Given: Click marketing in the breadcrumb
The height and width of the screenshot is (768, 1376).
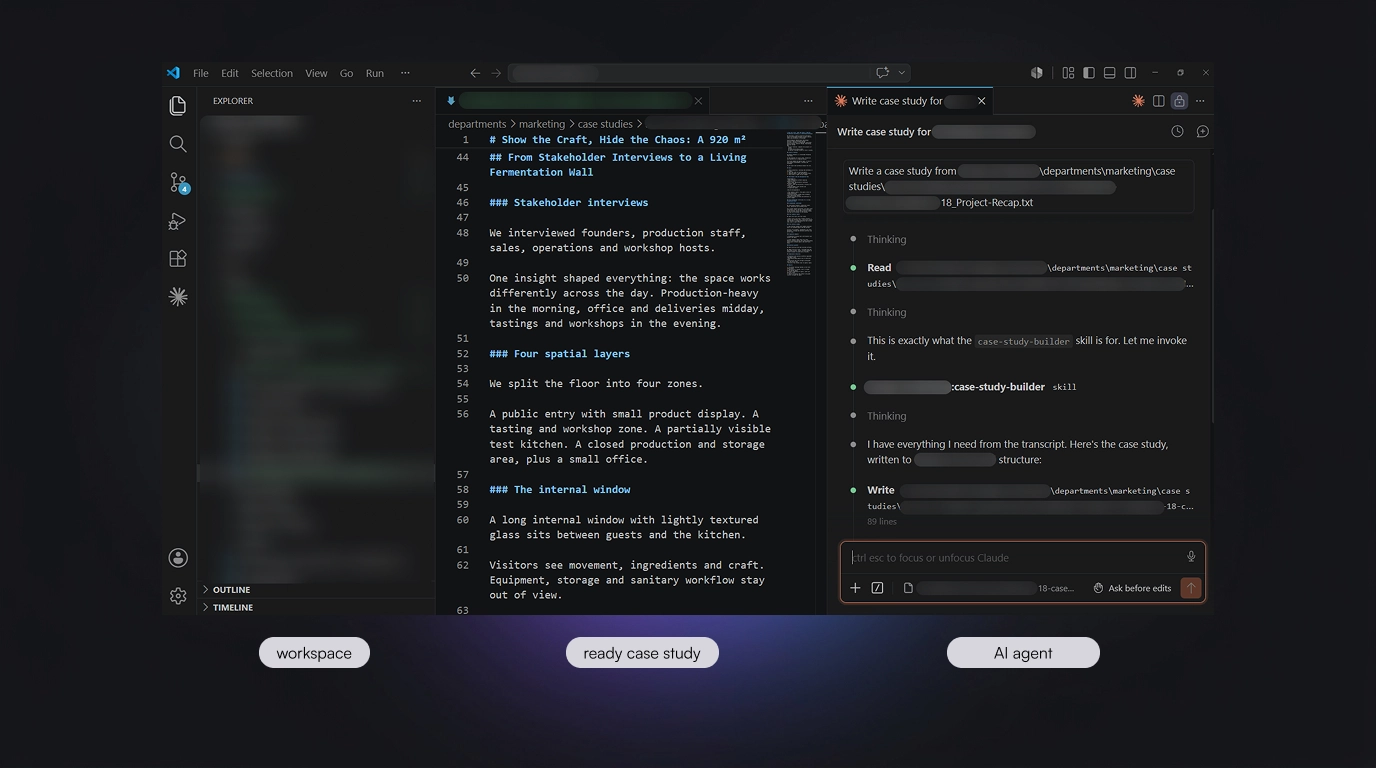Looking at the screenshot, I should [x=542, y=124].
